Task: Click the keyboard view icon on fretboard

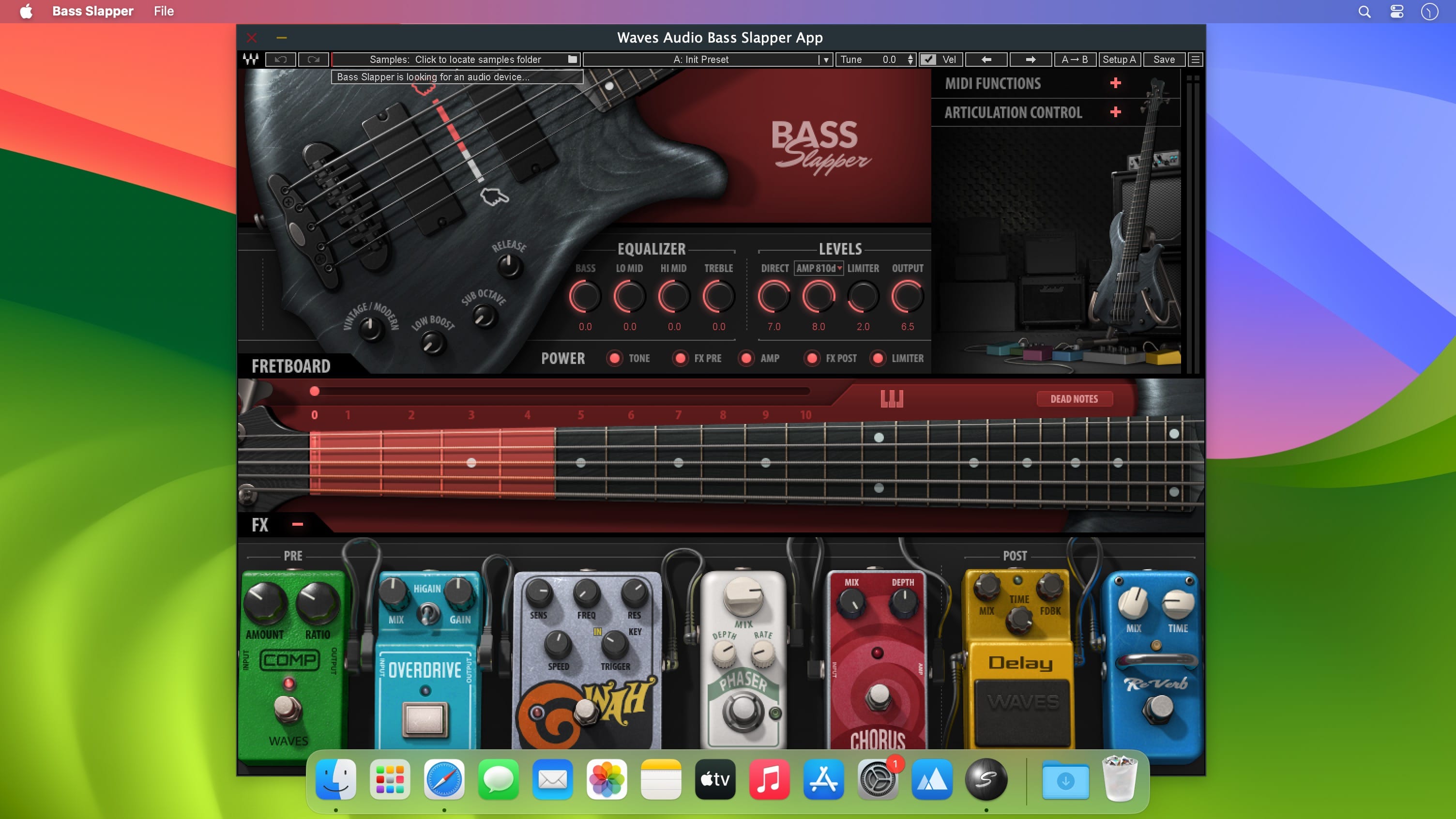Action: point(892,399)
